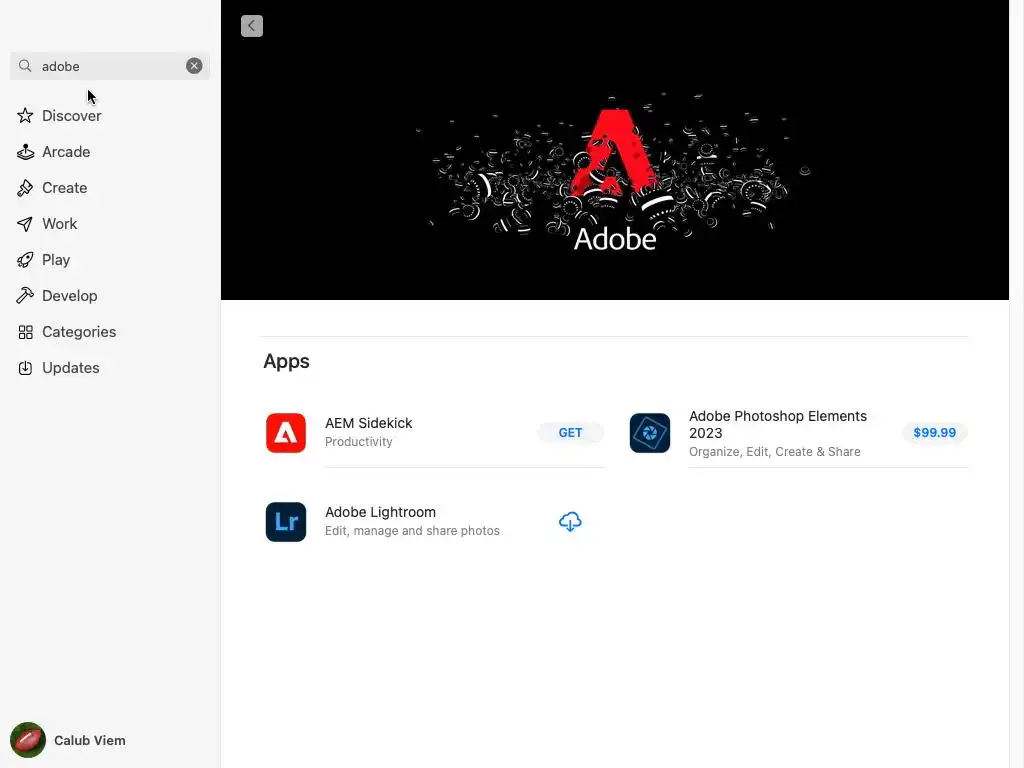Open the Discover section
1024x768 pixels.
coord(71,116)
